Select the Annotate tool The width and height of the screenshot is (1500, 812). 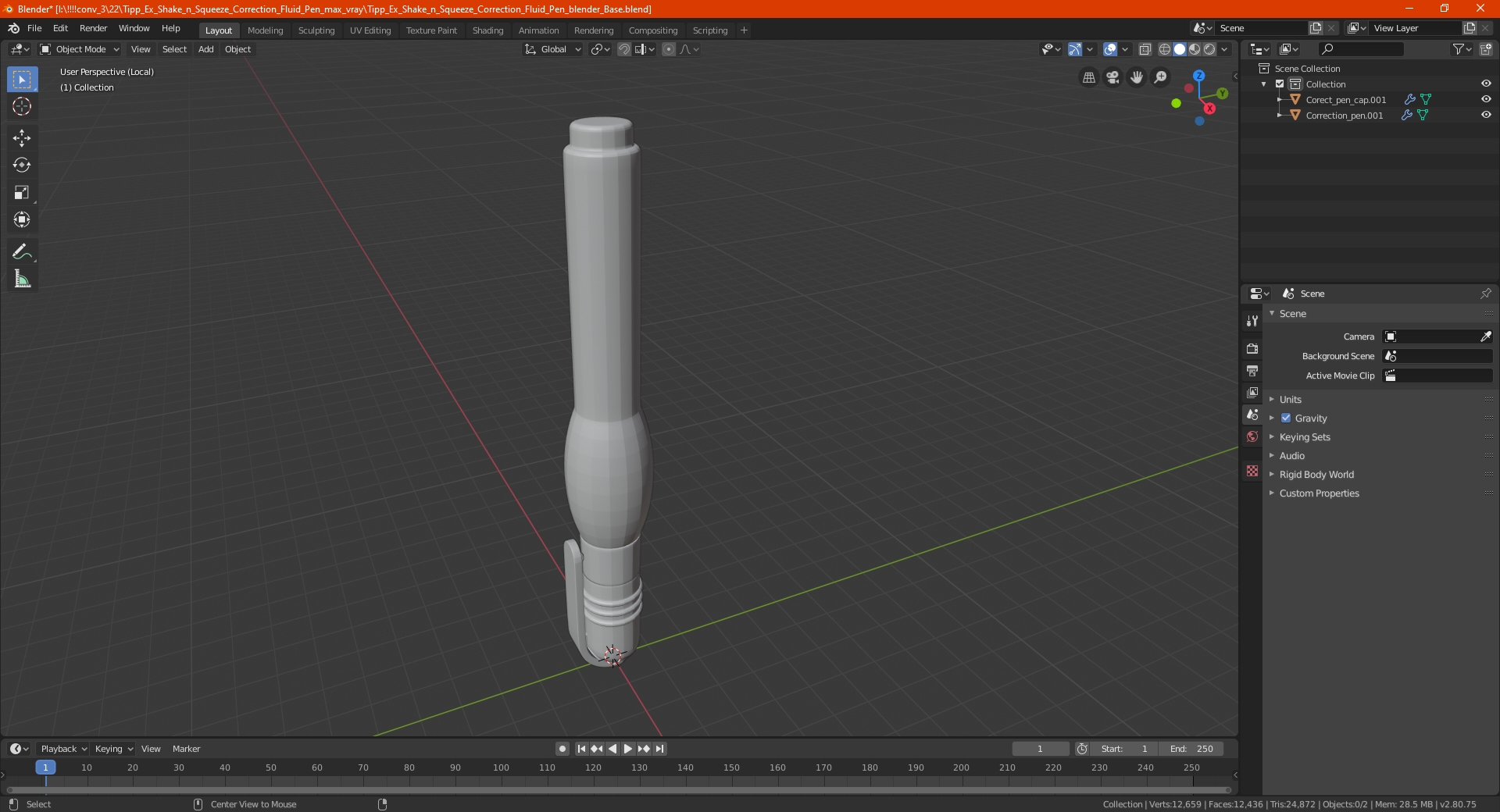coord(22,251)
